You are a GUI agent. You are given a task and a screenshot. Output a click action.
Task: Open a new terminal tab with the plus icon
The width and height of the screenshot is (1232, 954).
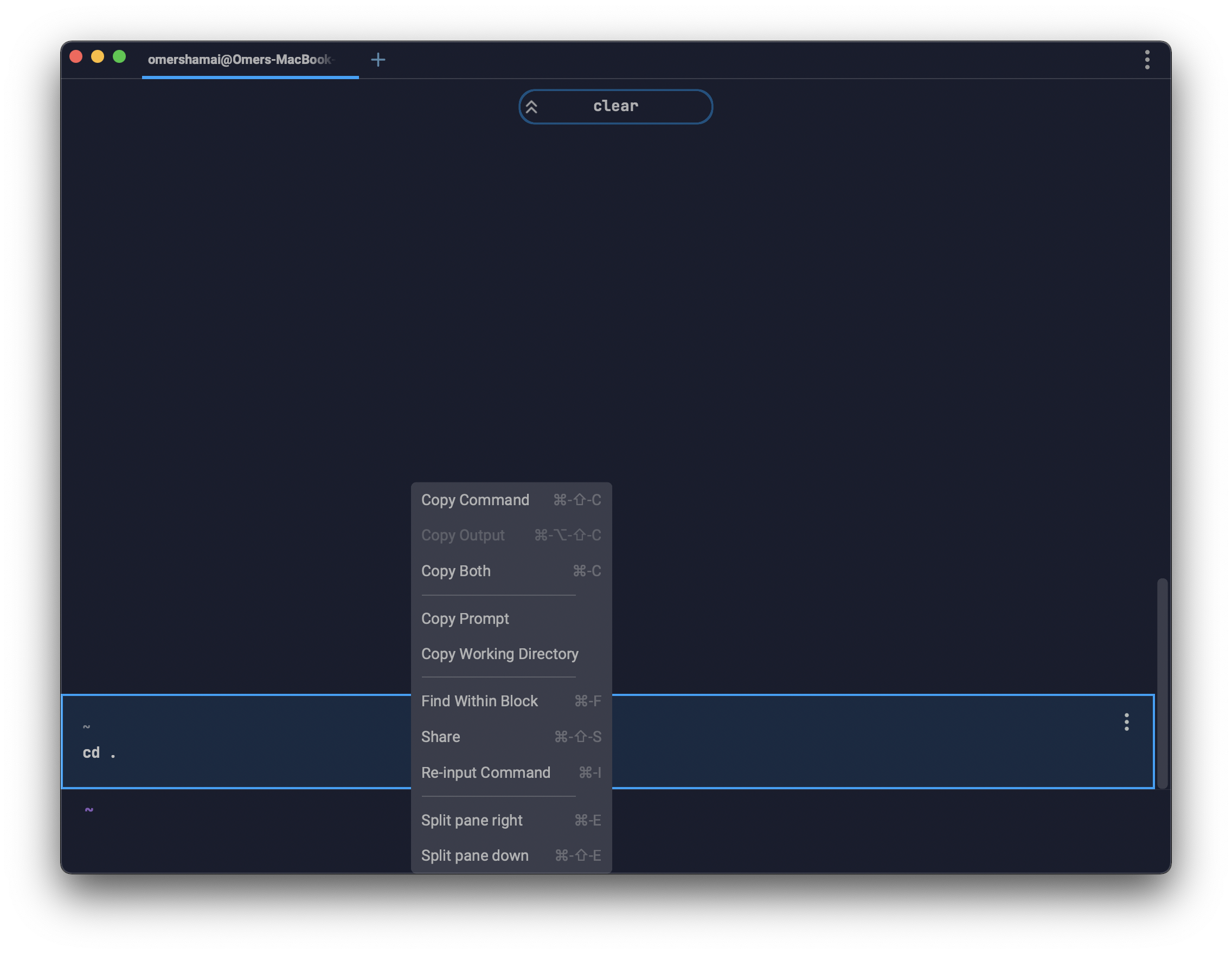378,59
